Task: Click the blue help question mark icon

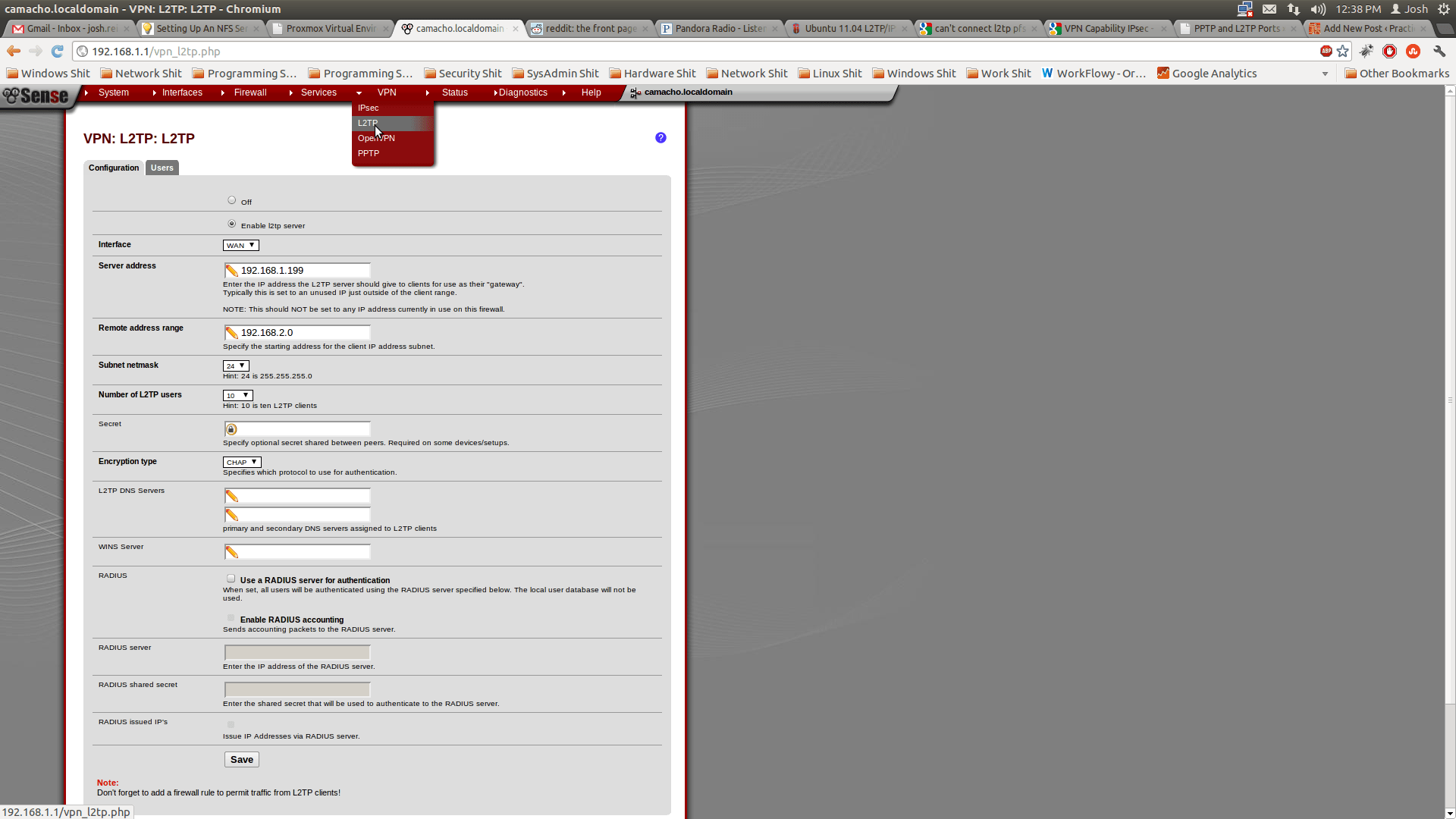Action: point(661,137)
